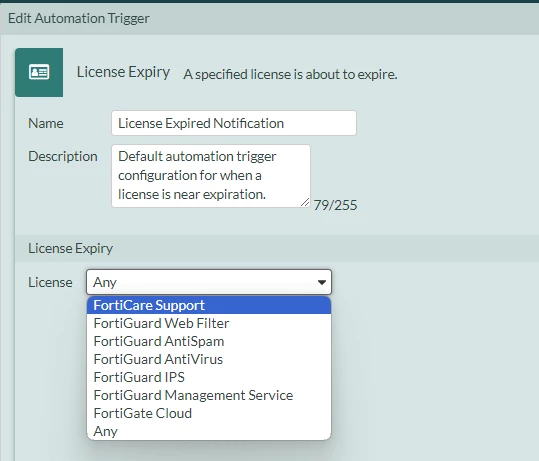Choose FortiGuard AntiSpam from list
The height and width of the screenshot is (461, 539).
pyautogui.click(x=209, y=341)
